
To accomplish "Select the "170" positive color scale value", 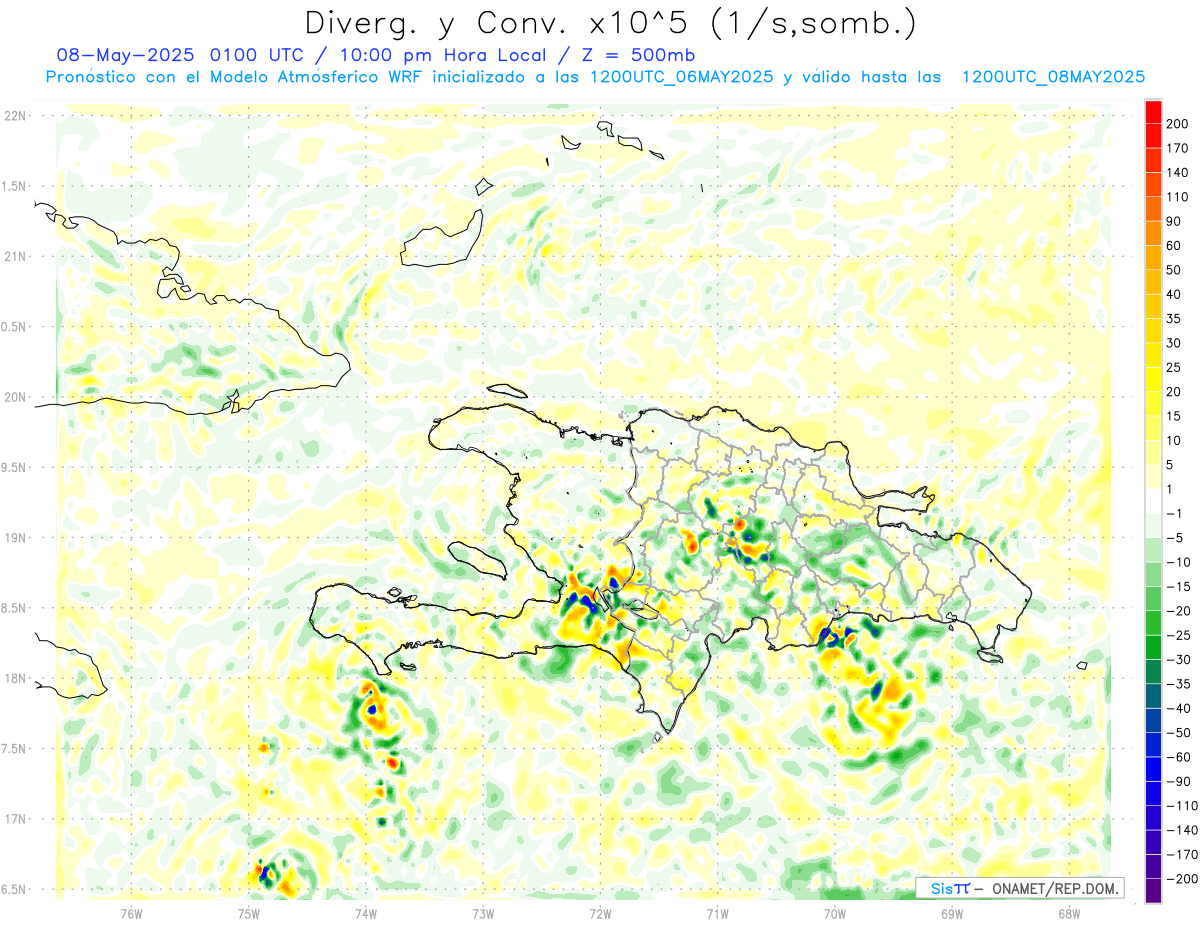I will coord(1178,149).
